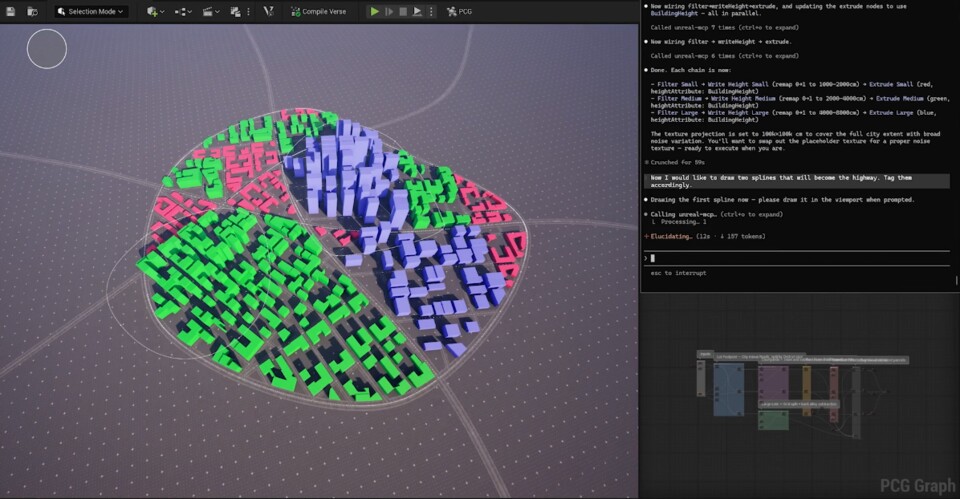Click the circle widget in viewport corner
The width and height of the screenshot is (960, 499).
click(47, 49)
